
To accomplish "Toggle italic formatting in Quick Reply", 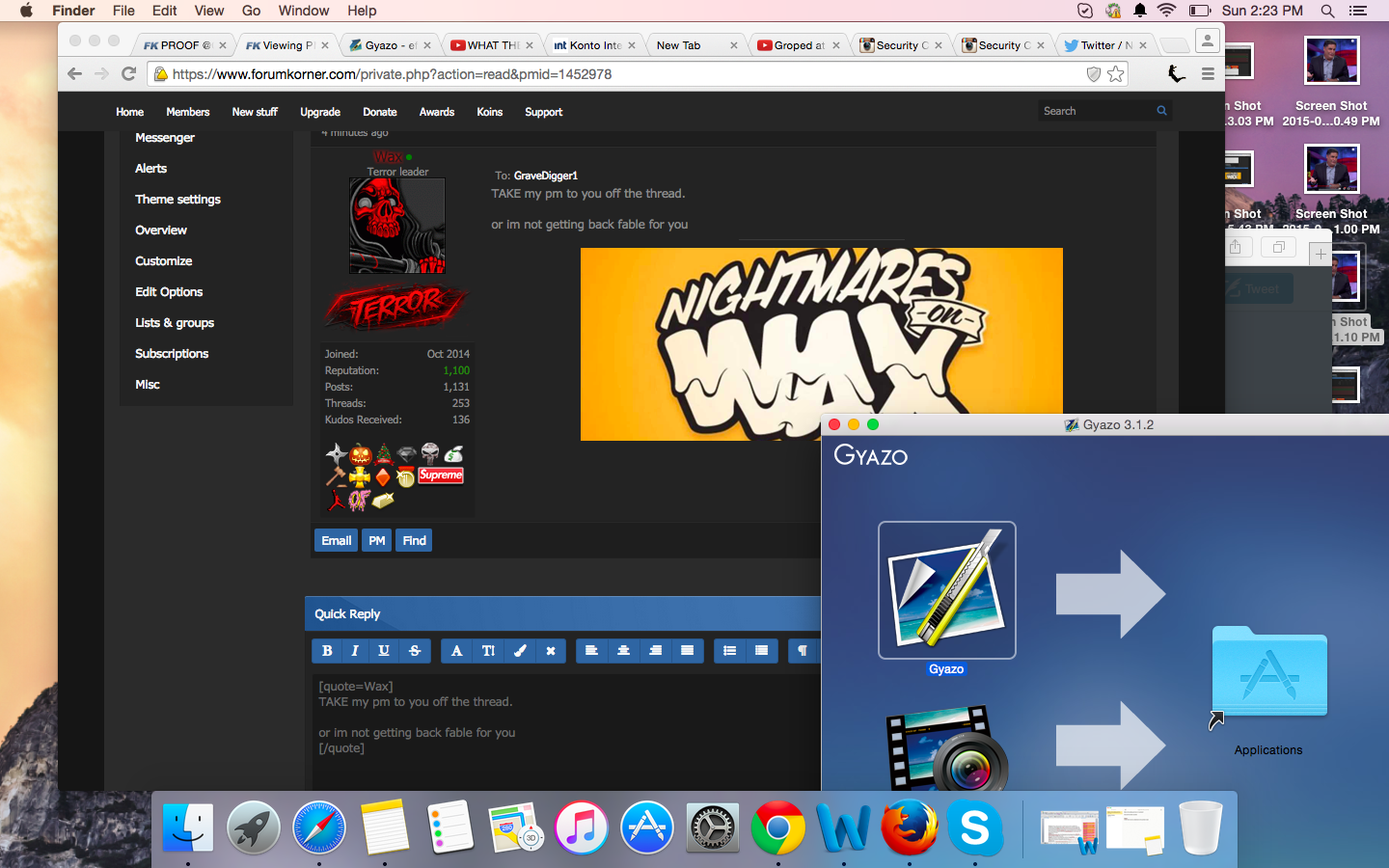I will [x=355, y=651].
